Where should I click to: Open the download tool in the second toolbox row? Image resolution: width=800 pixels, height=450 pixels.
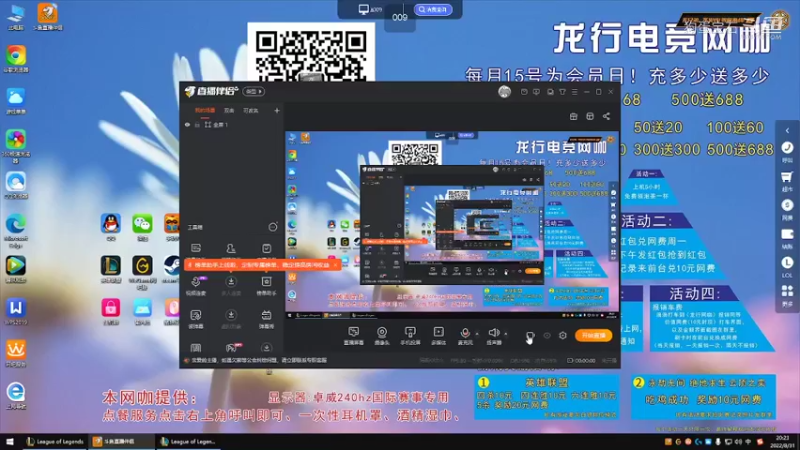pyautogui.click(x=231, y=285)
